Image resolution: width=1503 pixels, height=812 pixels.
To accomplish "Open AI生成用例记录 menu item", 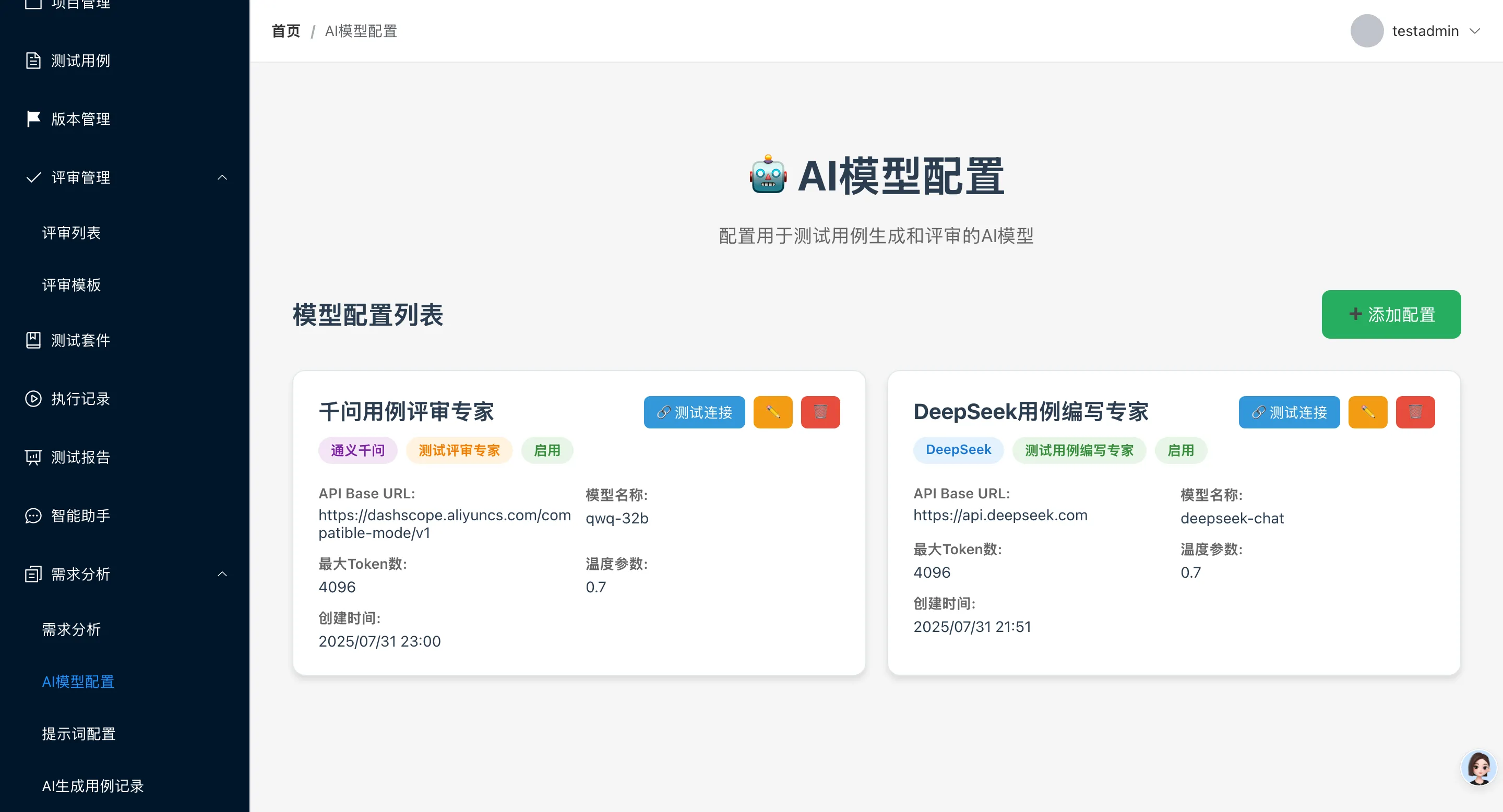I will coord(93,786).
